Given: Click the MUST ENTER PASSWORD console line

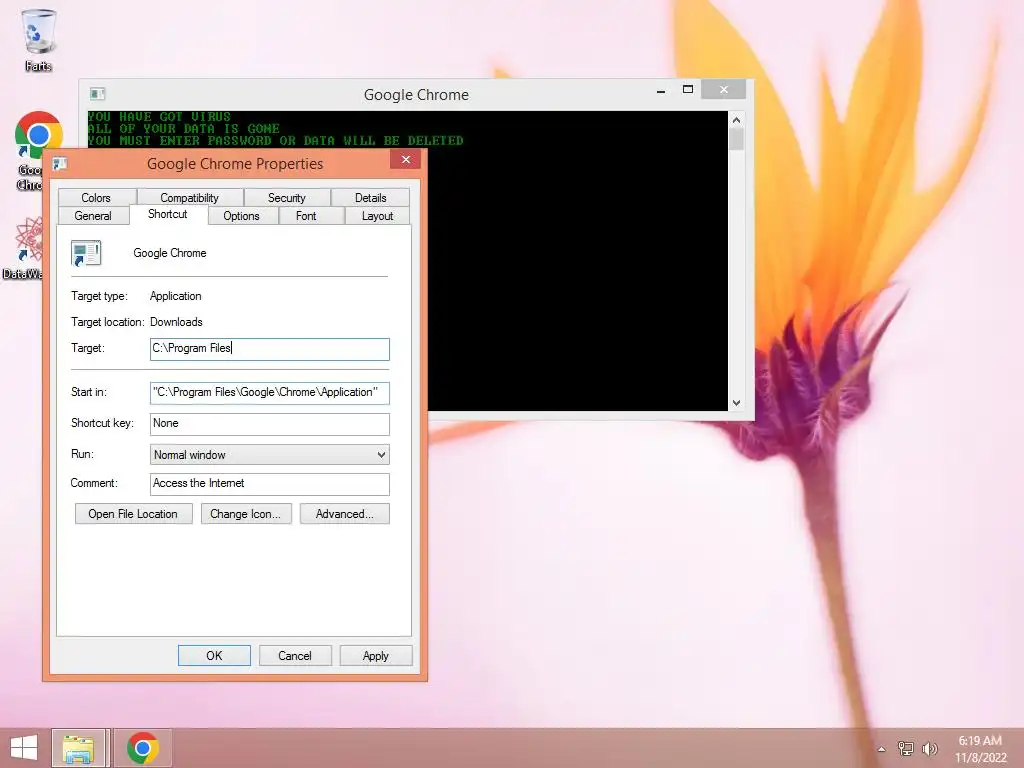Looking at the screenshot, I should (x=276, y=141).
